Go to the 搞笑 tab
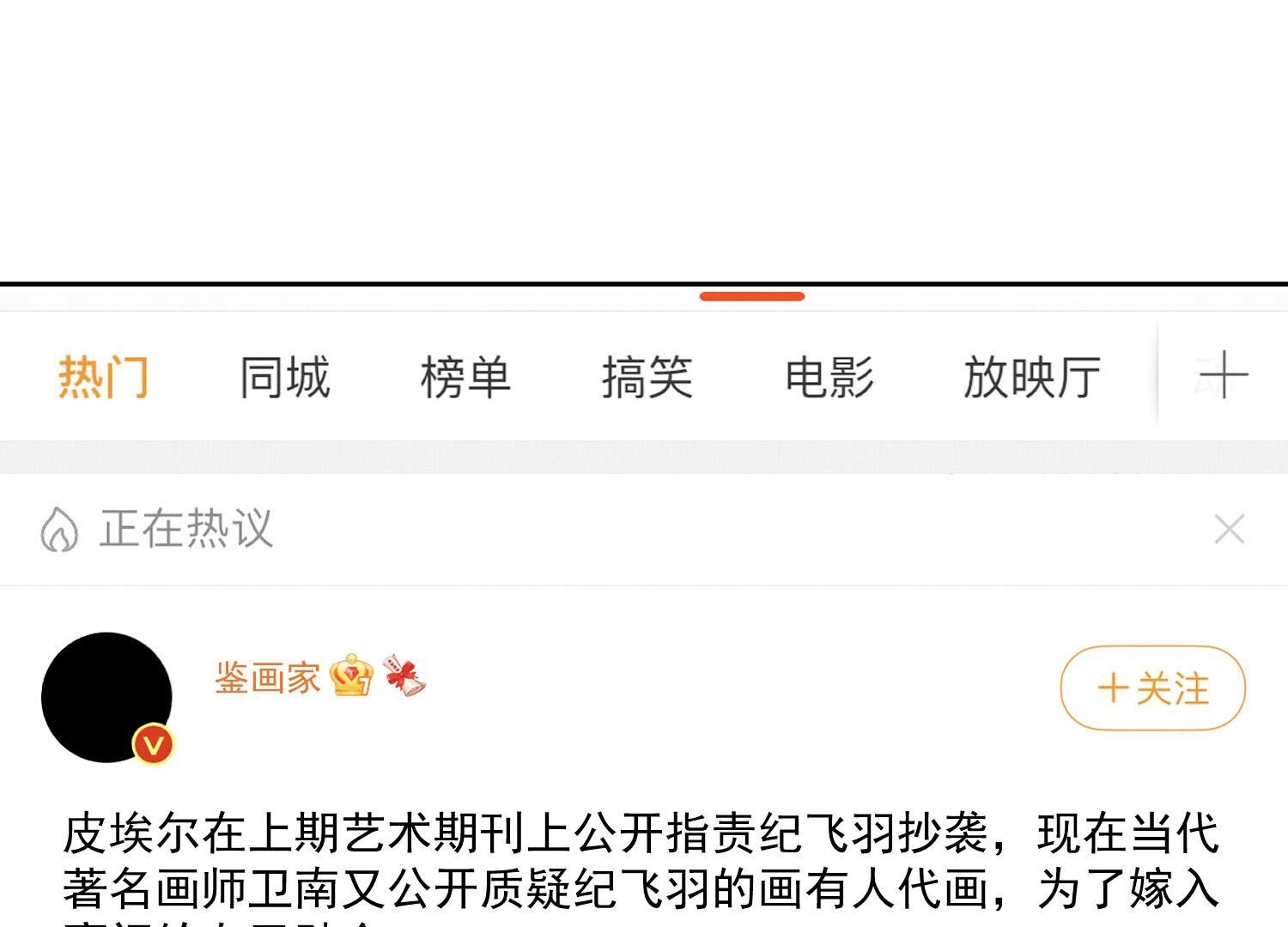1288x927 pixels. (647, 378)
